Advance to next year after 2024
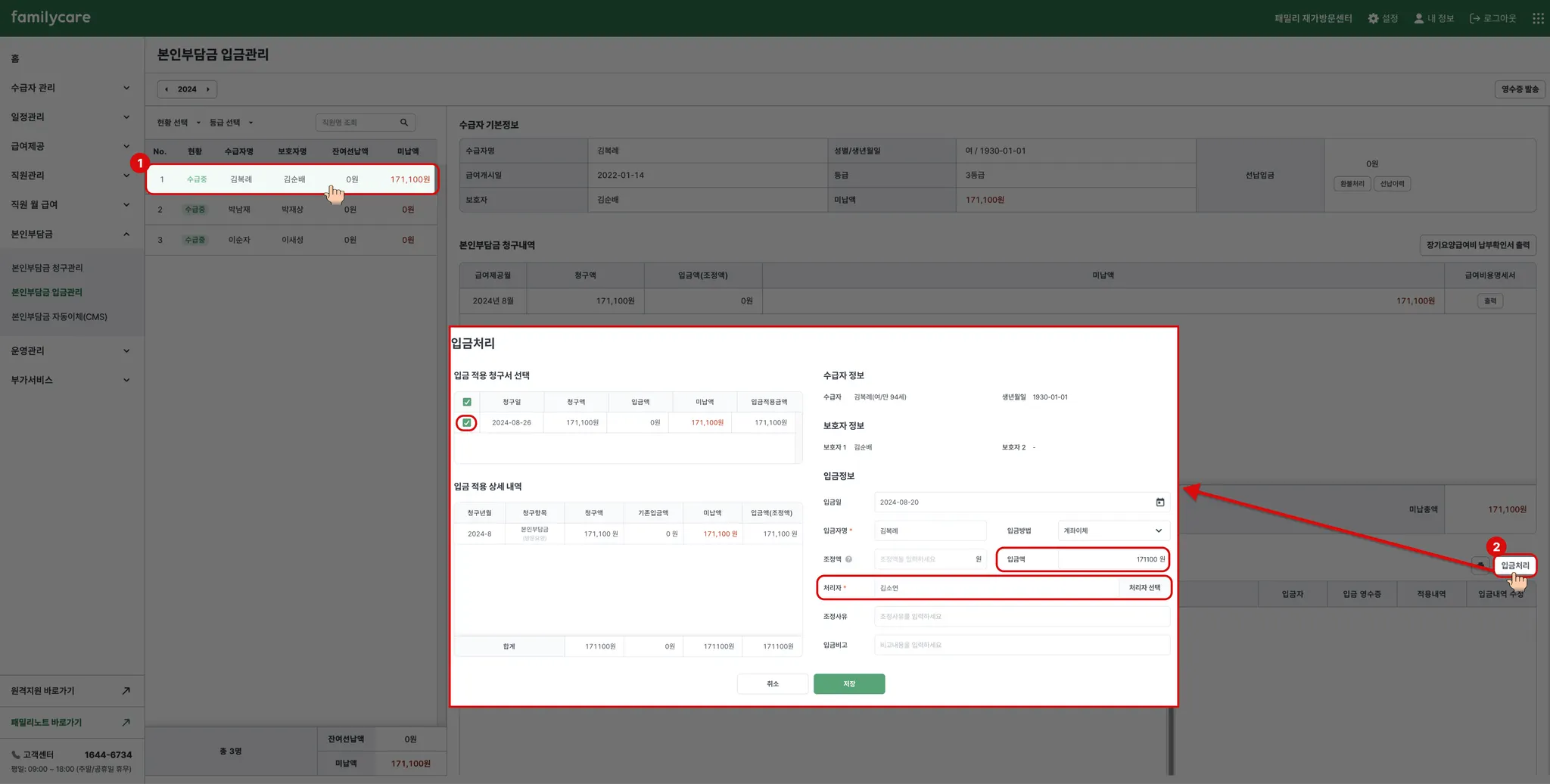Screen dimensions: 1550x784 207,89
